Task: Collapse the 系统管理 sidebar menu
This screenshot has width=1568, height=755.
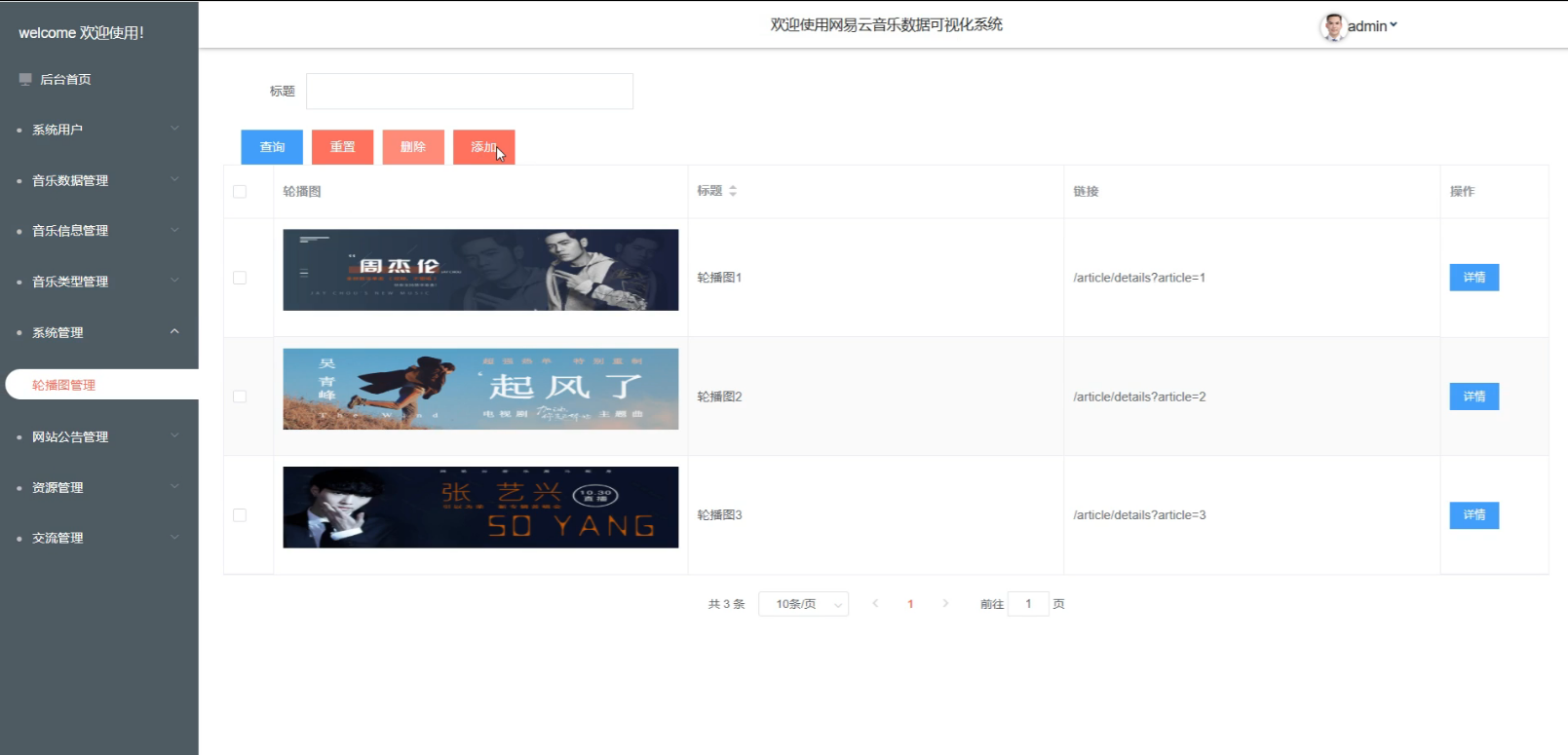Action: point(99,332)
